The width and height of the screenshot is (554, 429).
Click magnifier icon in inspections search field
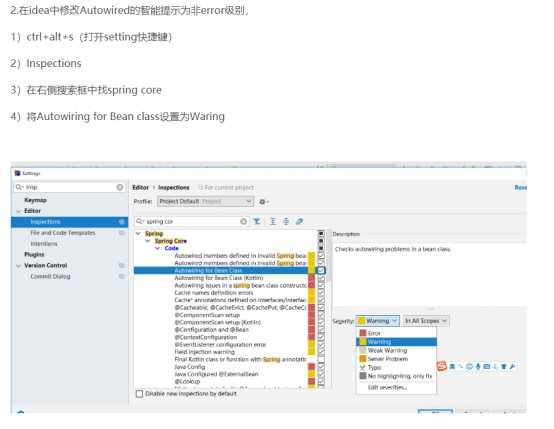click(x=140, y=221)
